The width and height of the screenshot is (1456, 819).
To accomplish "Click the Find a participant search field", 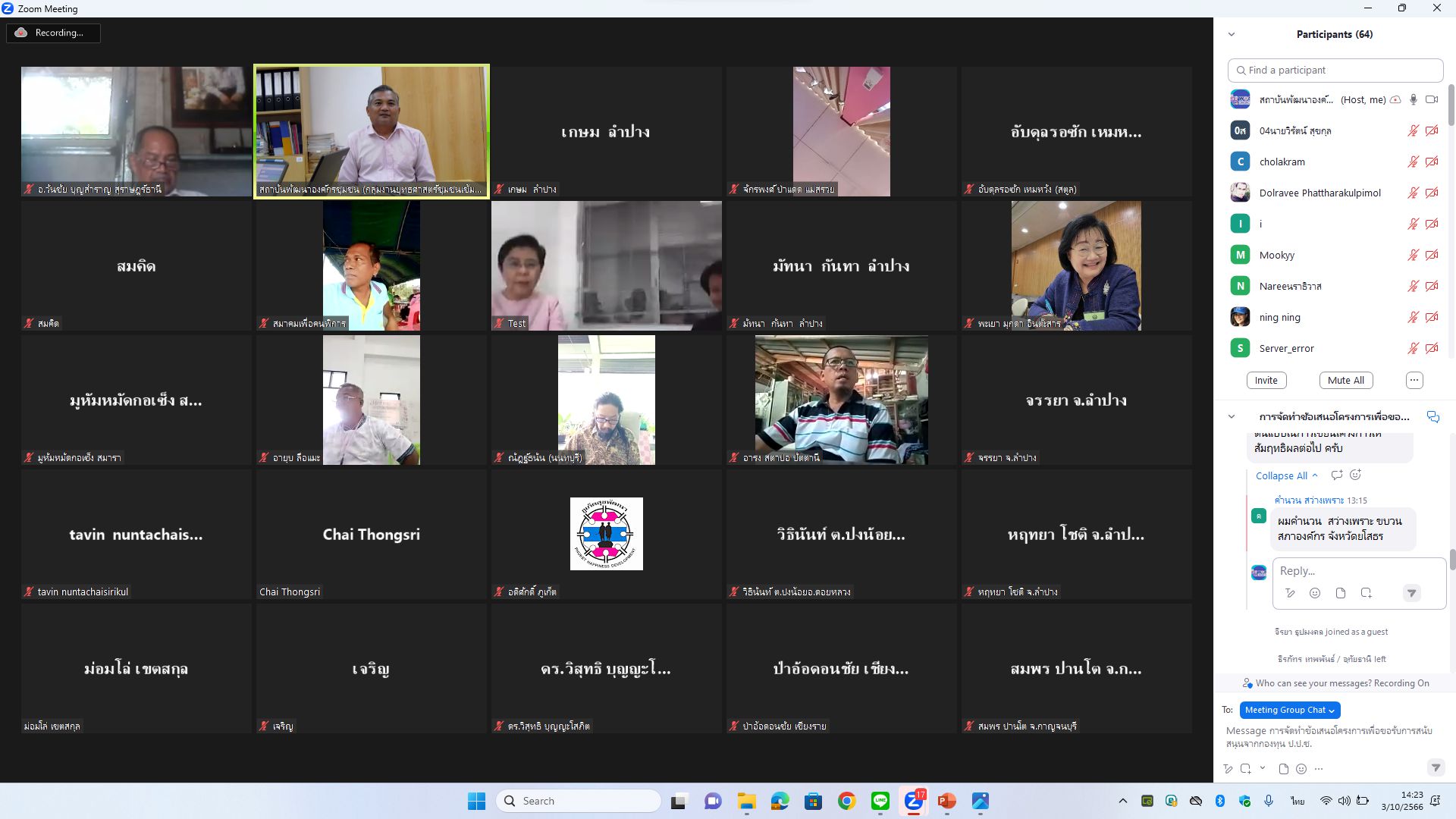I will 1335,70.
